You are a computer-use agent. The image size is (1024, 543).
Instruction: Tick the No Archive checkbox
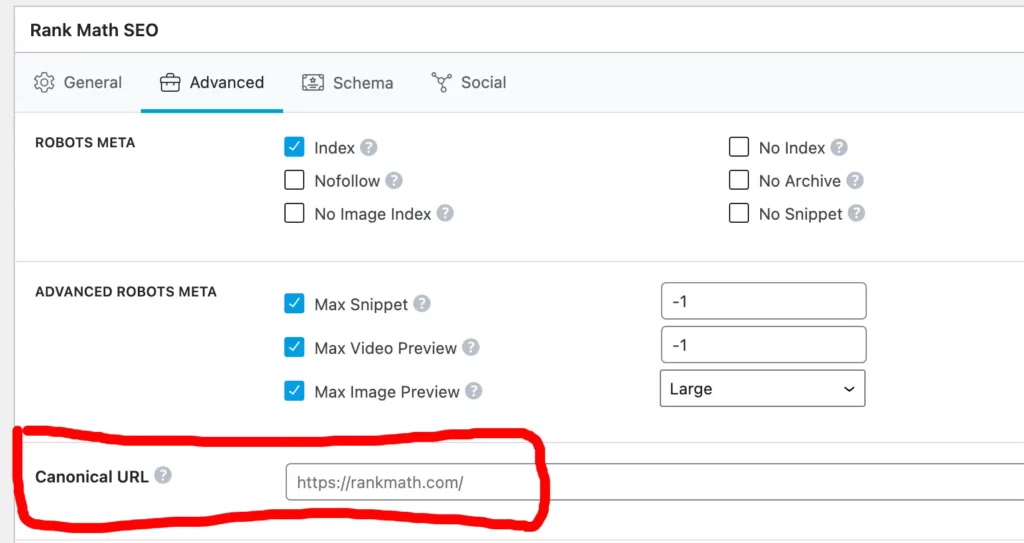click(739, 180)
